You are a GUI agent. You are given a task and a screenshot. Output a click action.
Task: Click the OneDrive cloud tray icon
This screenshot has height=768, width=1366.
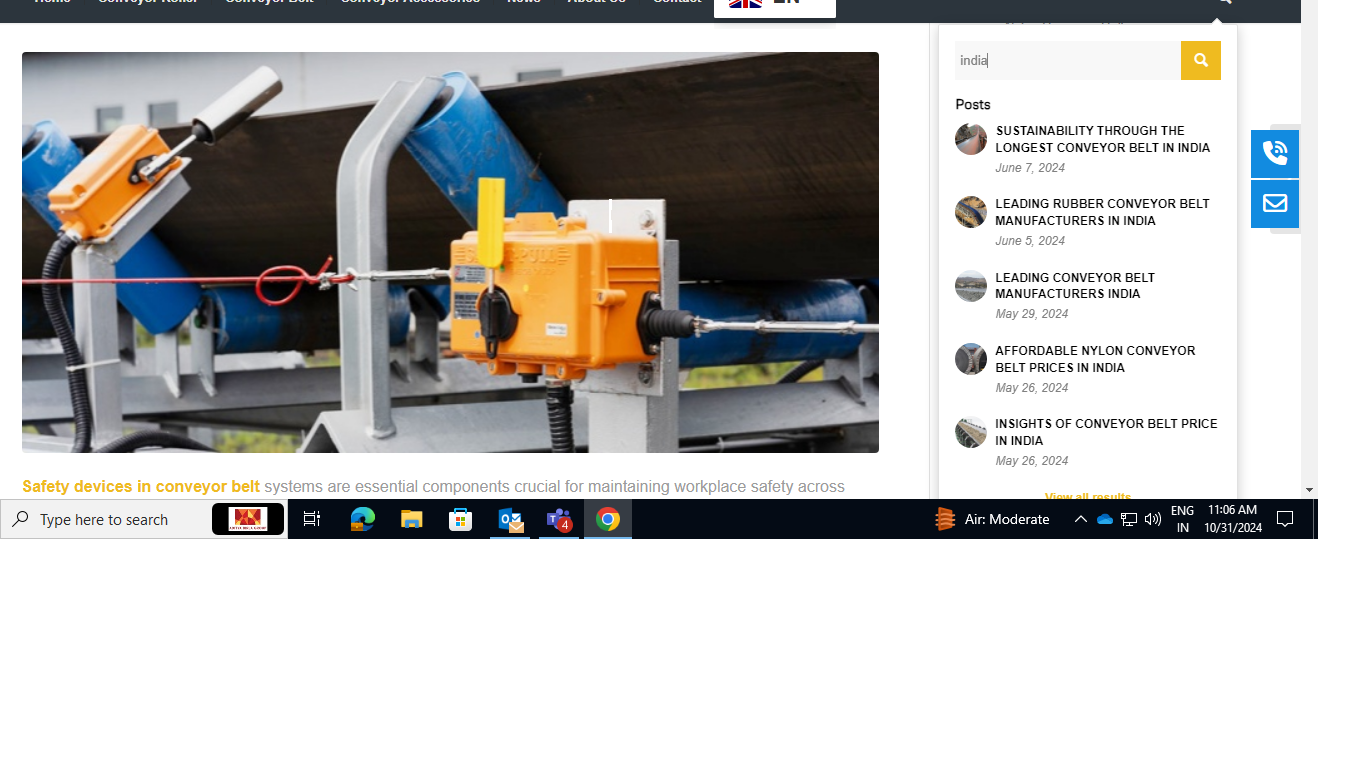click(x=1104, y=519)
